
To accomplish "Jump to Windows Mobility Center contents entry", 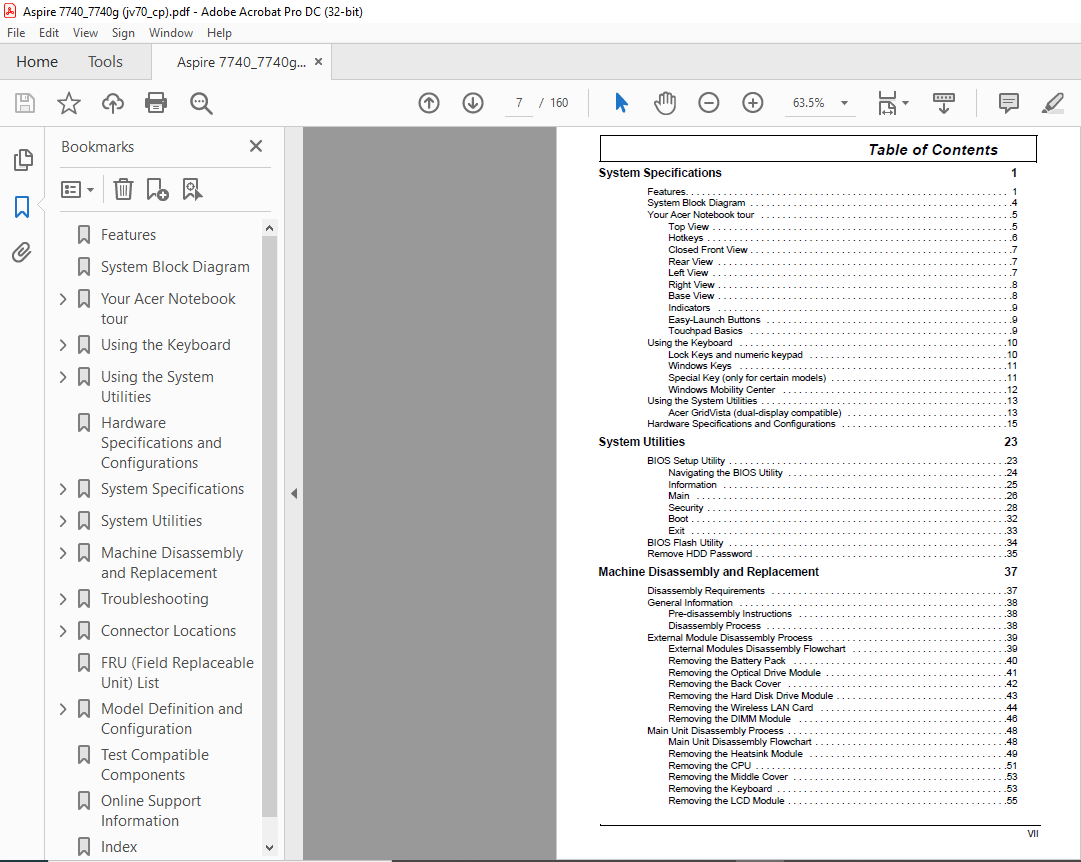I will [x=842, y=390].
